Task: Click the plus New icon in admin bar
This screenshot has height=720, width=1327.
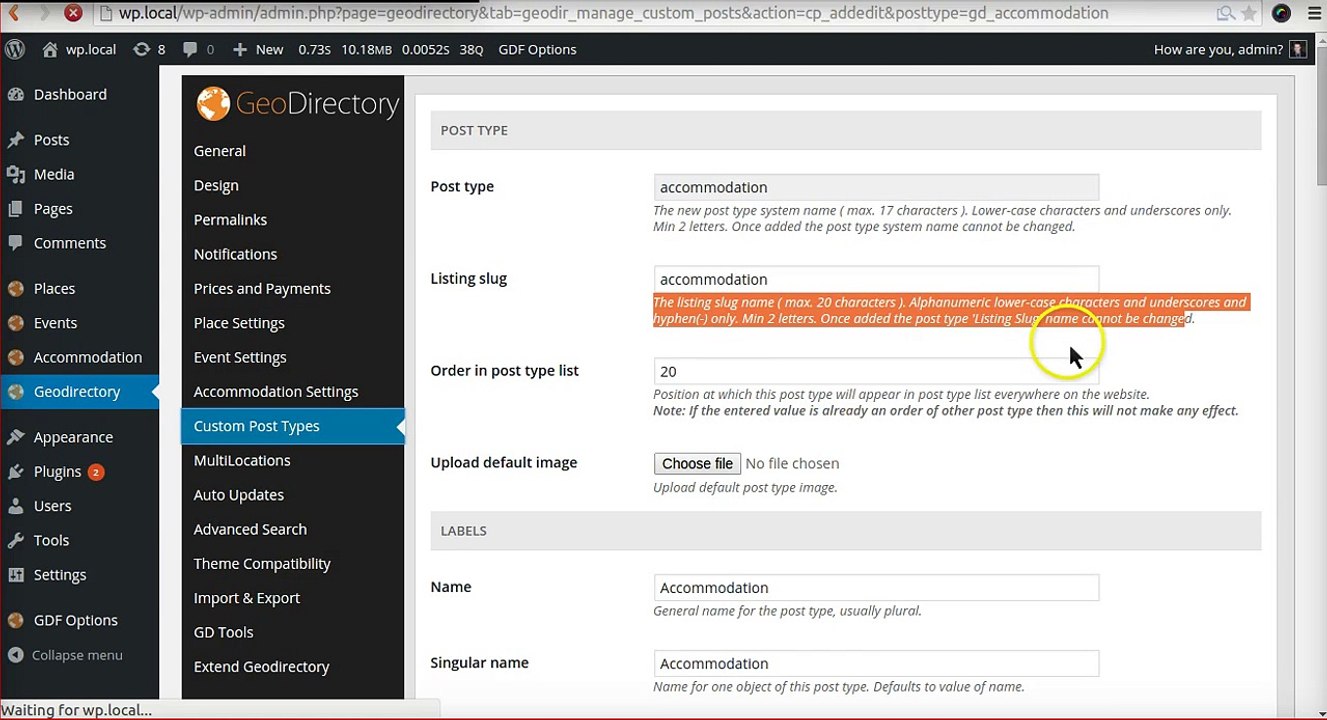Action: [239, 49]
